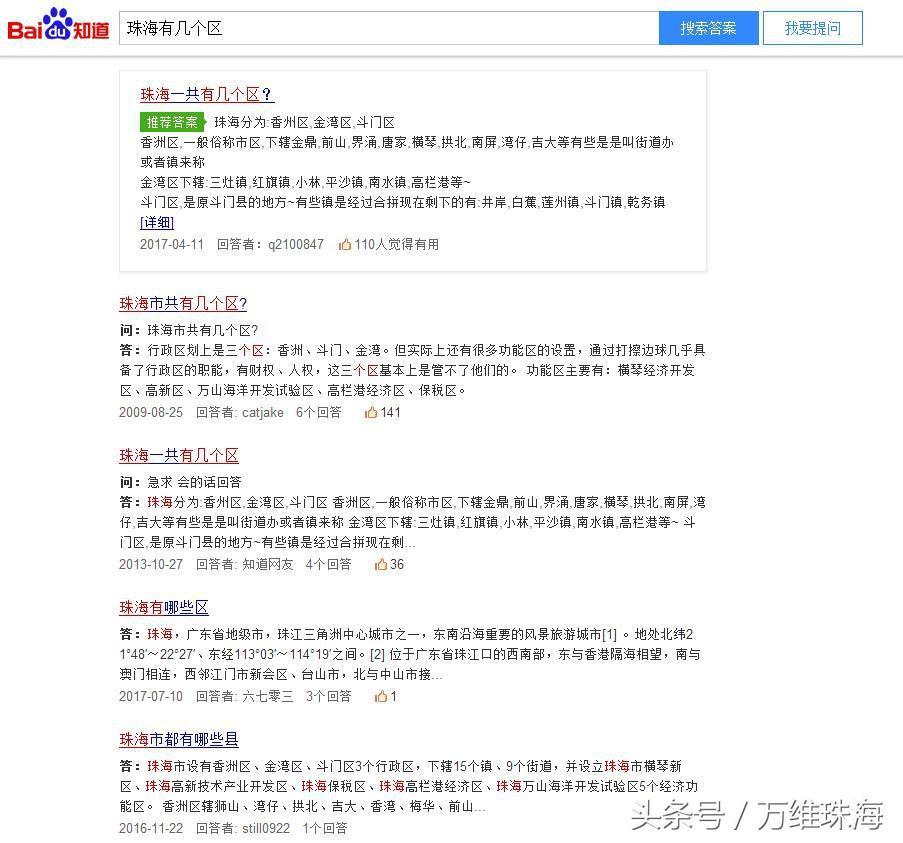The image size is (903, 843).
Task: Click answerer name catjake
Action: [x=263, y=412]
